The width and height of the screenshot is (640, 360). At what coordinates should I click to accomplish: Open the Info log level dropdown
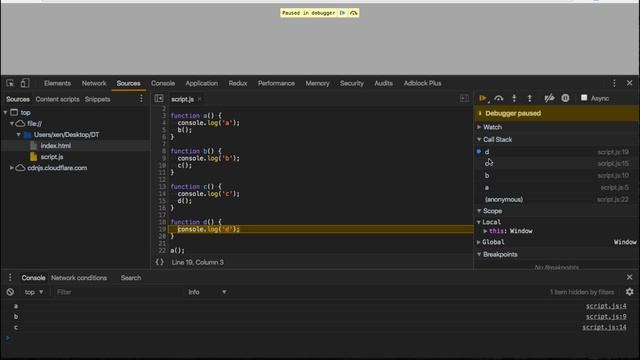click(207, 292)
